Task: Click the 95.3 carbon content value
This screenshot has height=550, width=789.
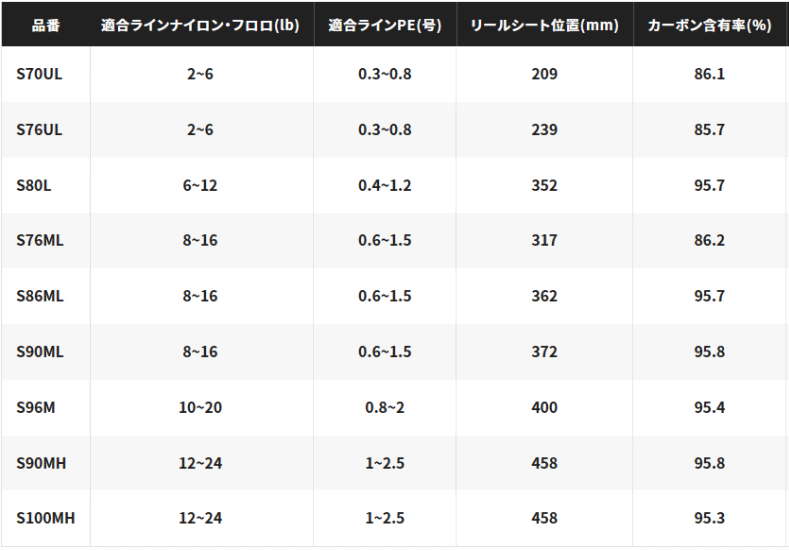Action: pyautogui.click(x=709, y=518)
